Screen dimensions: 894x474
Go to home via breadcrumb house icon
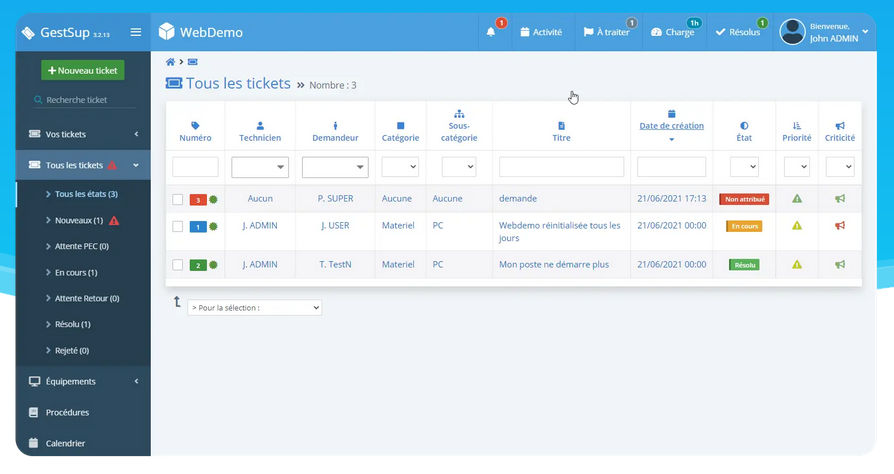pos(170,62)
